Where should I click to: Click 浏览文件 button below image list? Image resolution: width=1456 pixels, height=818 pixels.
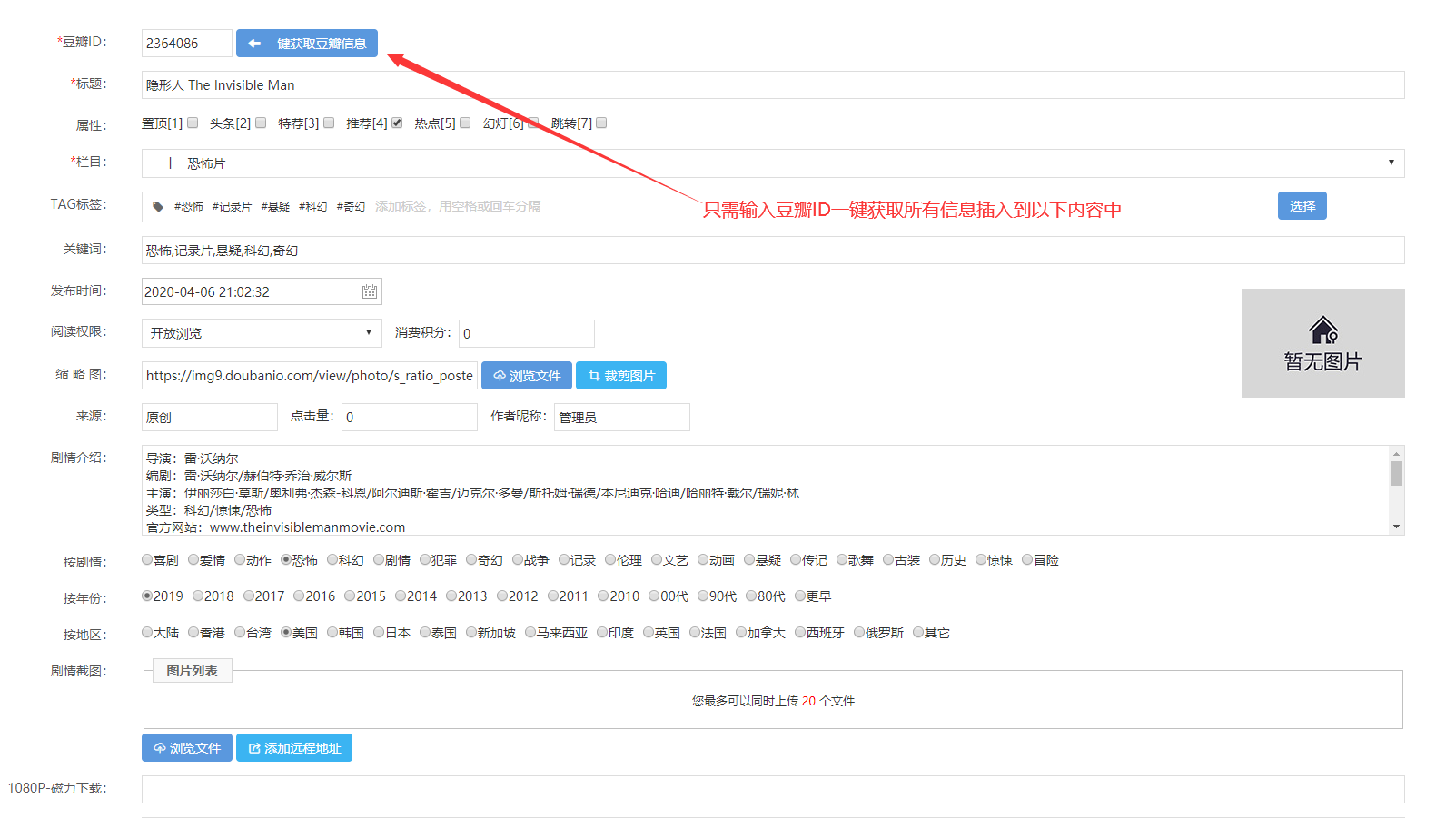pos(187,748)
